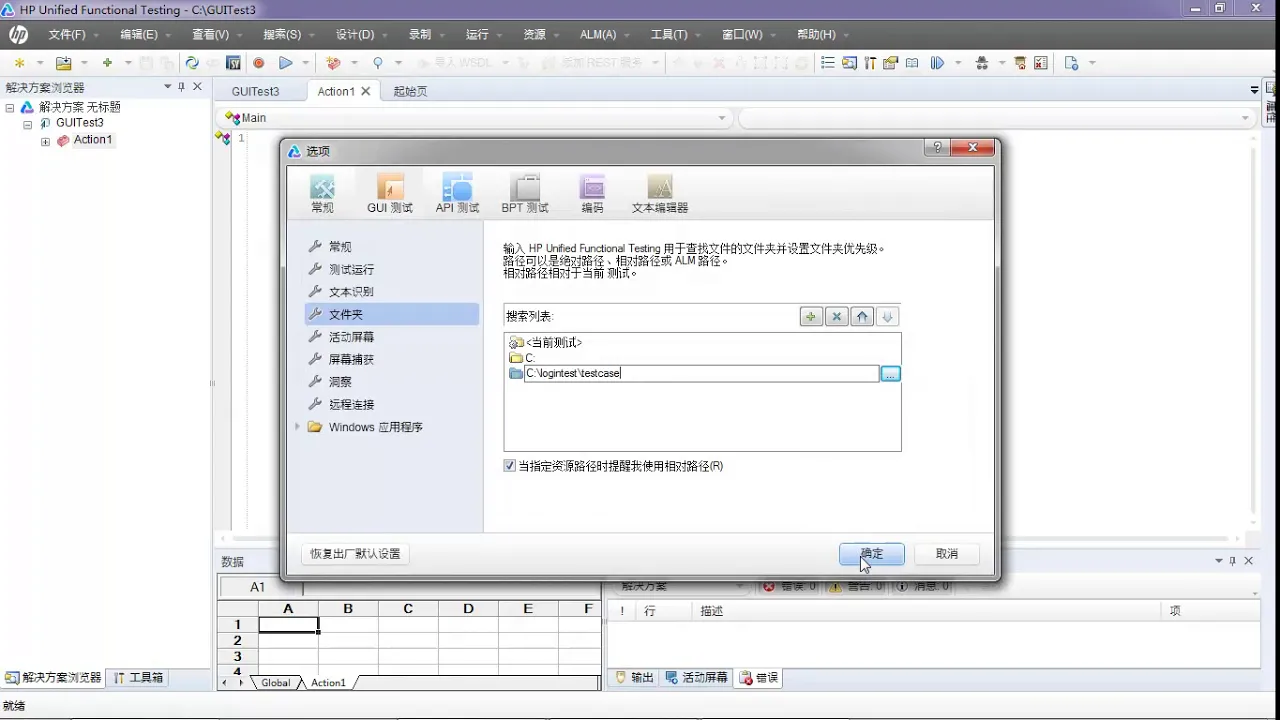Select 文本识别 in options list

(x=351, y=292)
